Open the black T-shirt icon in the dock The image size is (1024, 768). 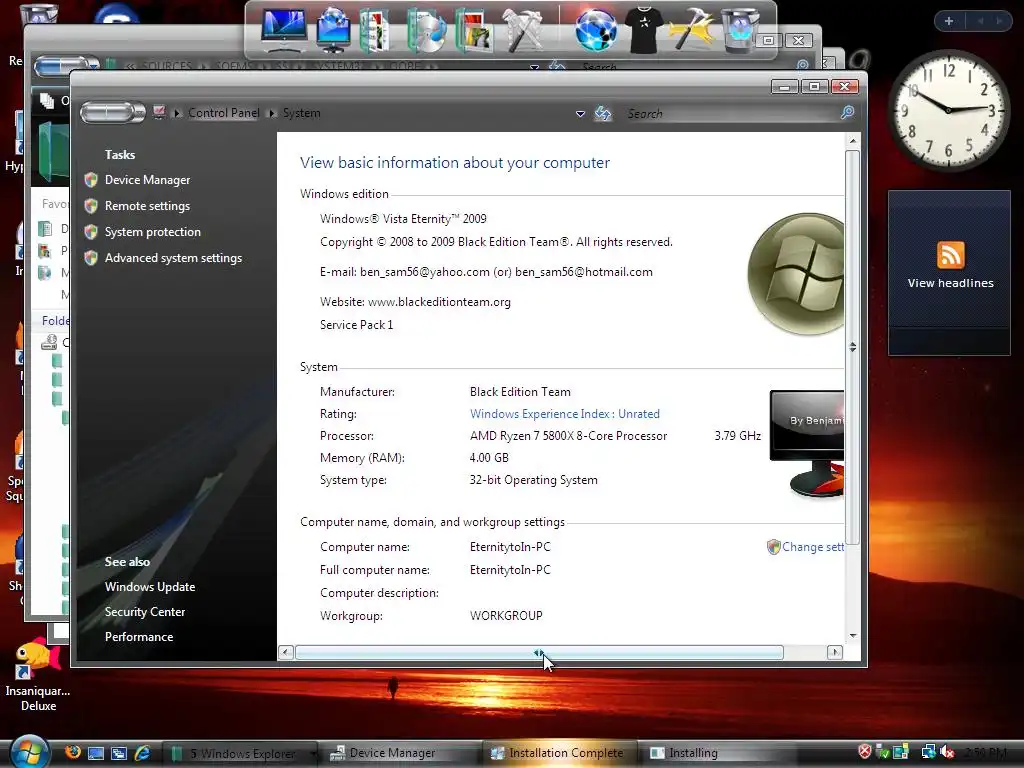[643, 29]
